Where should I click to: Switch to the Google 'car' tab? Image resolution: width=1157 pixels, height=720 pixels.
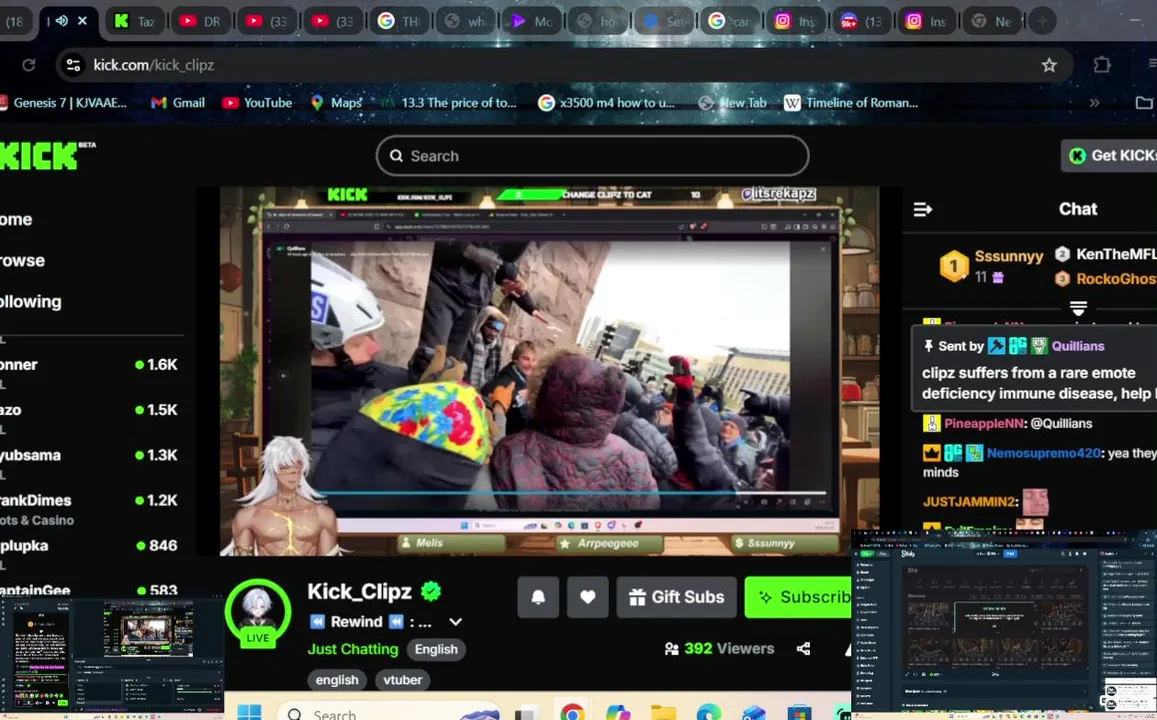729,21
